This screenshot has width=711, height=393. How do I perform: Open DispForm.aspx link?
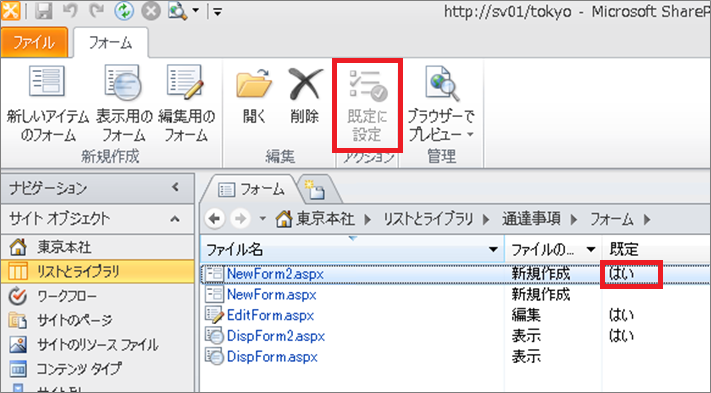(272, 357)
